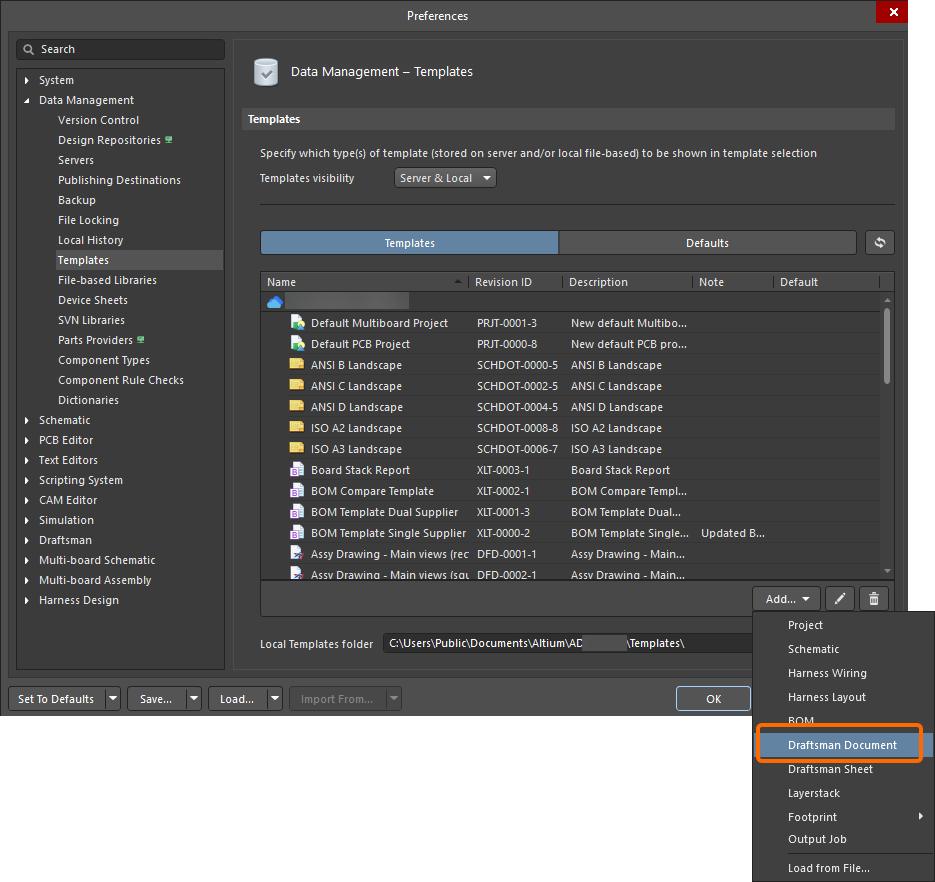
Task: Switch to the Defaults tab
Action: pyautogui.click(x=707, y=243)
